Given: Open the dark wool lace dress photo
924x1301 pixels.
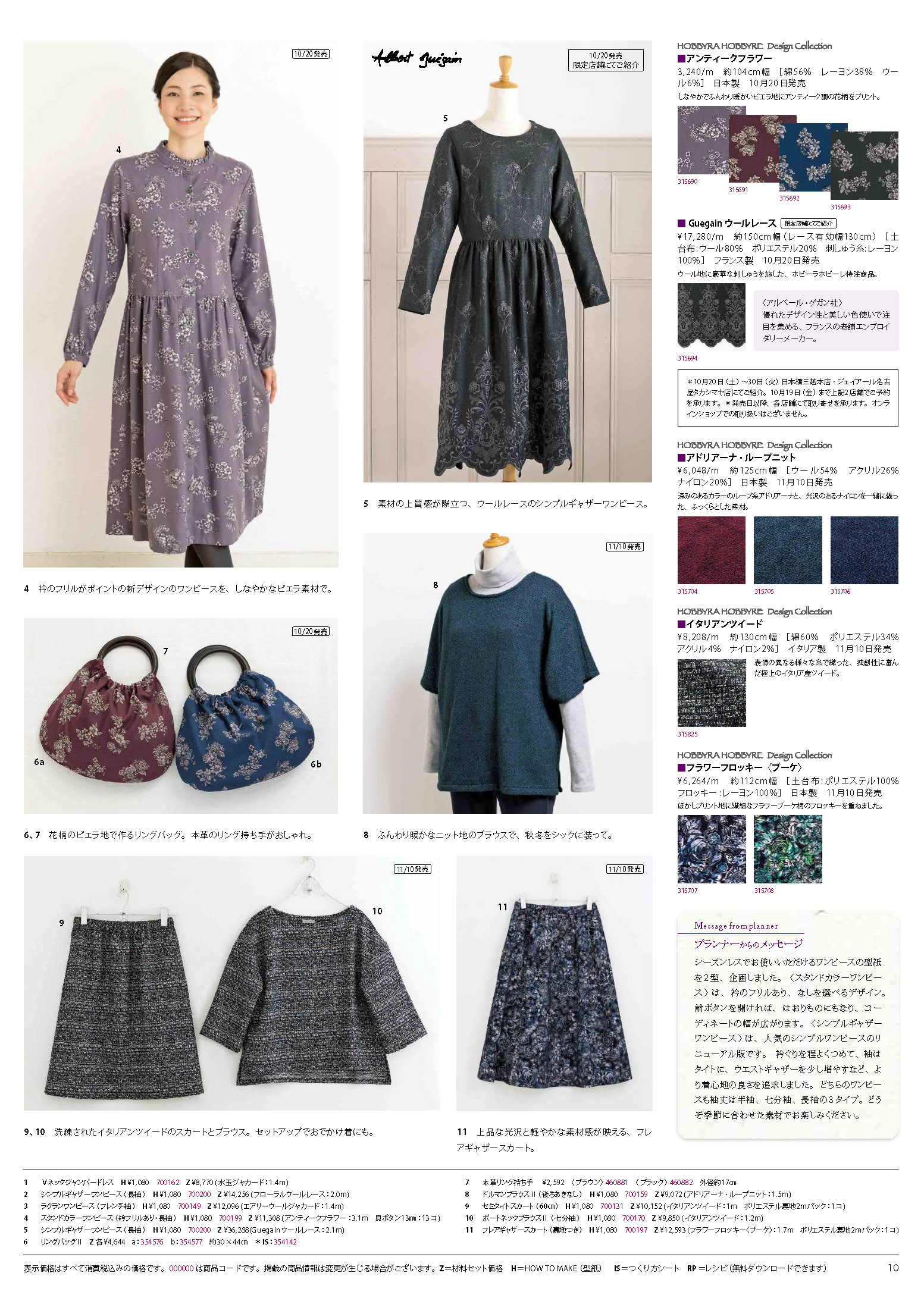Looking at the screenshot, I should [x=508, y=261].
